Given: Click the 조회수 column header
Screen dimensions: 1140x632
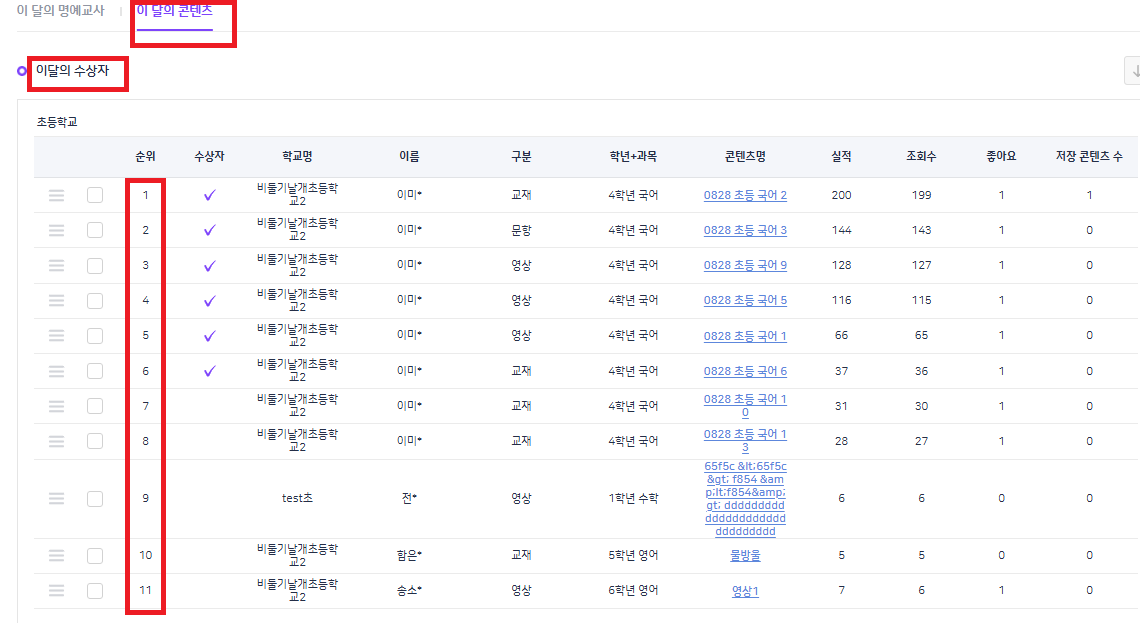Looking at the screenshot, I should click(x=921, y=157).
